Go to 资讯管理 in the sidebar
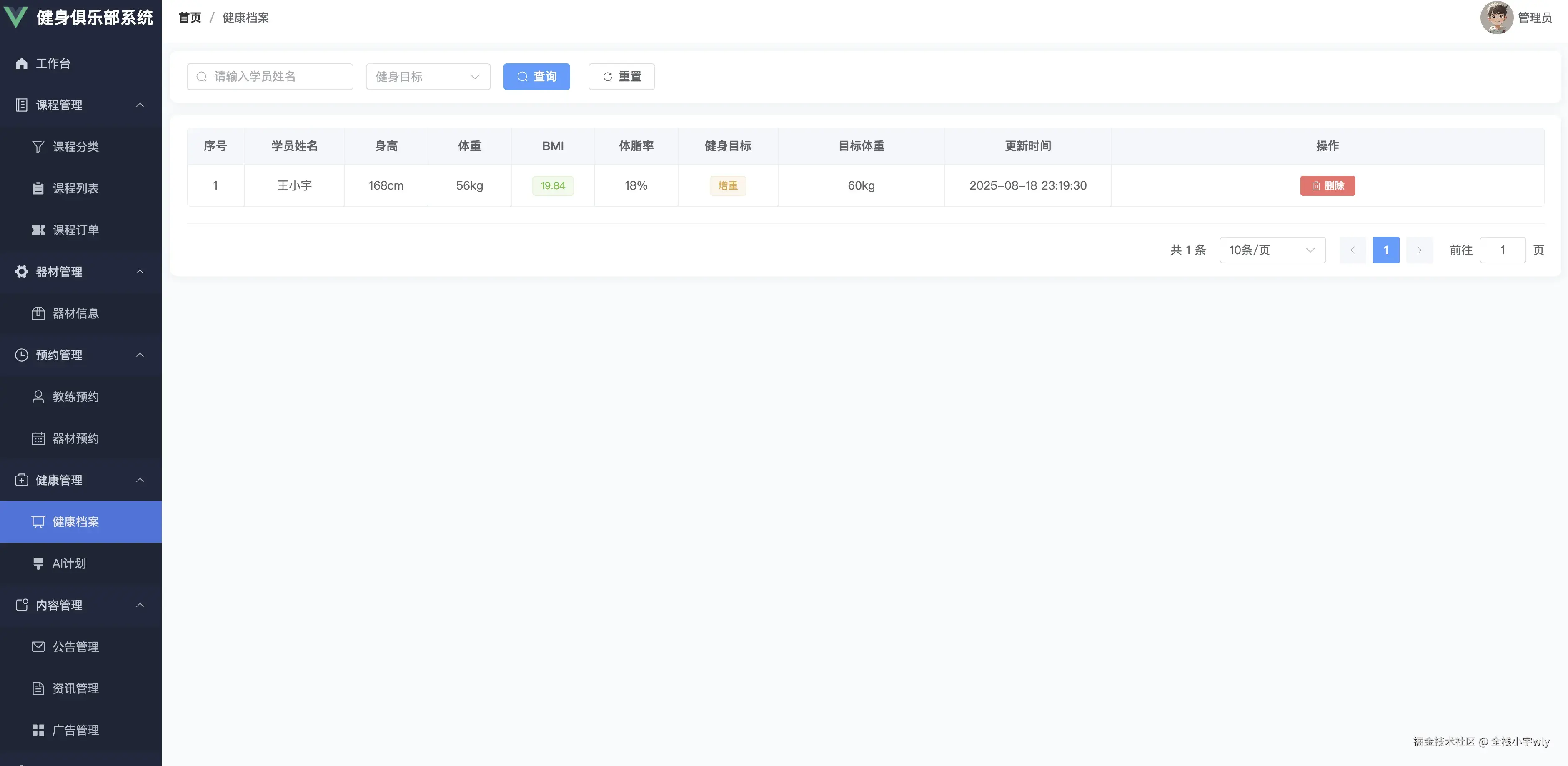The image size is (1568, 766). [75, 688]
